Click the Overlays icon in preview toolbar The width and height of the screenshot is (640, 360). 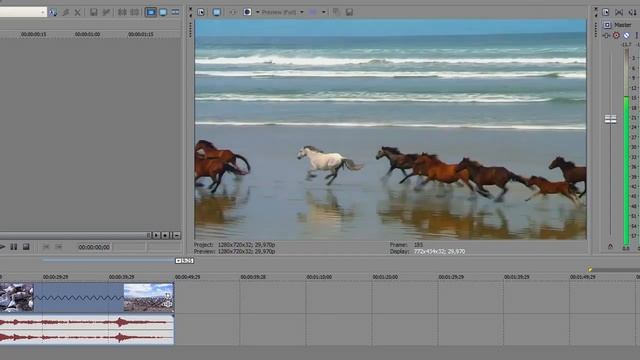tap(313, 12)
